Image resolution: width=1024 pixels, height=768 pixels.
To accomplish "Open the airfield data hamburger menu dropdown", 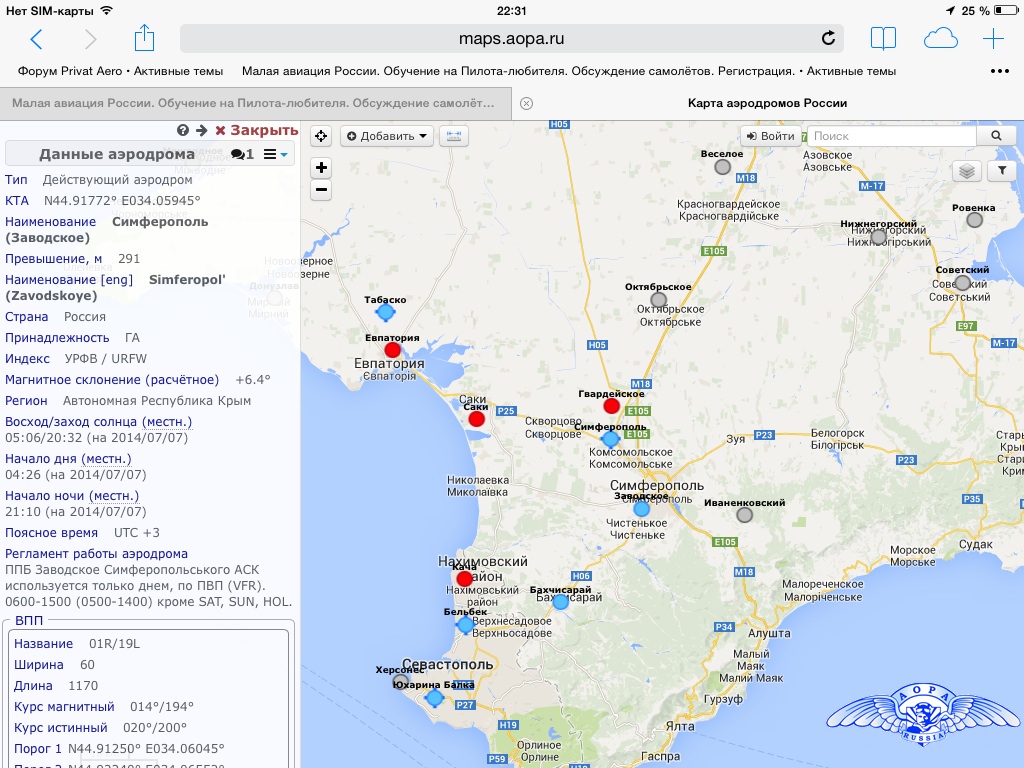I will click(275, 154).
